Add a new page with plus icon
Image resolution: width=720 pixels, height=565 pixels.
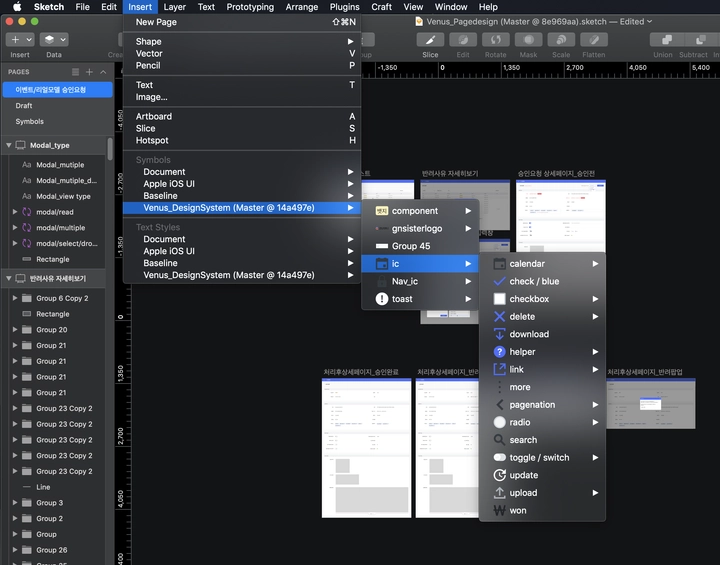click(90, 72)
